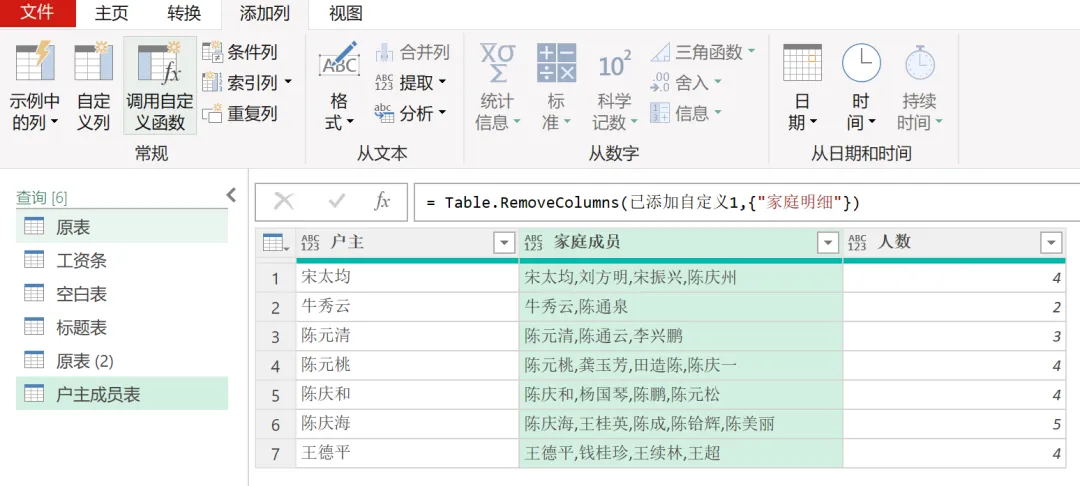Expand the 索引列 dropdown arrow
Screen dimensions: 1080x486
[x=288, y=83]
